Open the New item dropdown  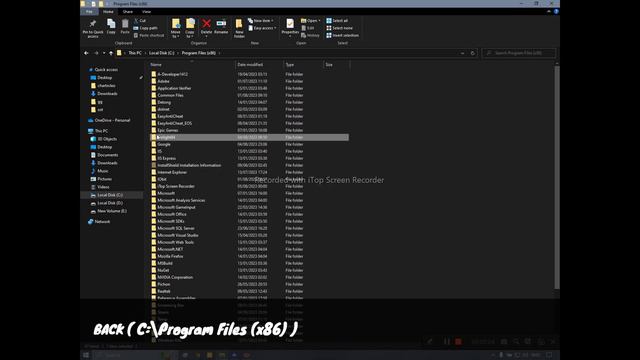click(261, 20)
